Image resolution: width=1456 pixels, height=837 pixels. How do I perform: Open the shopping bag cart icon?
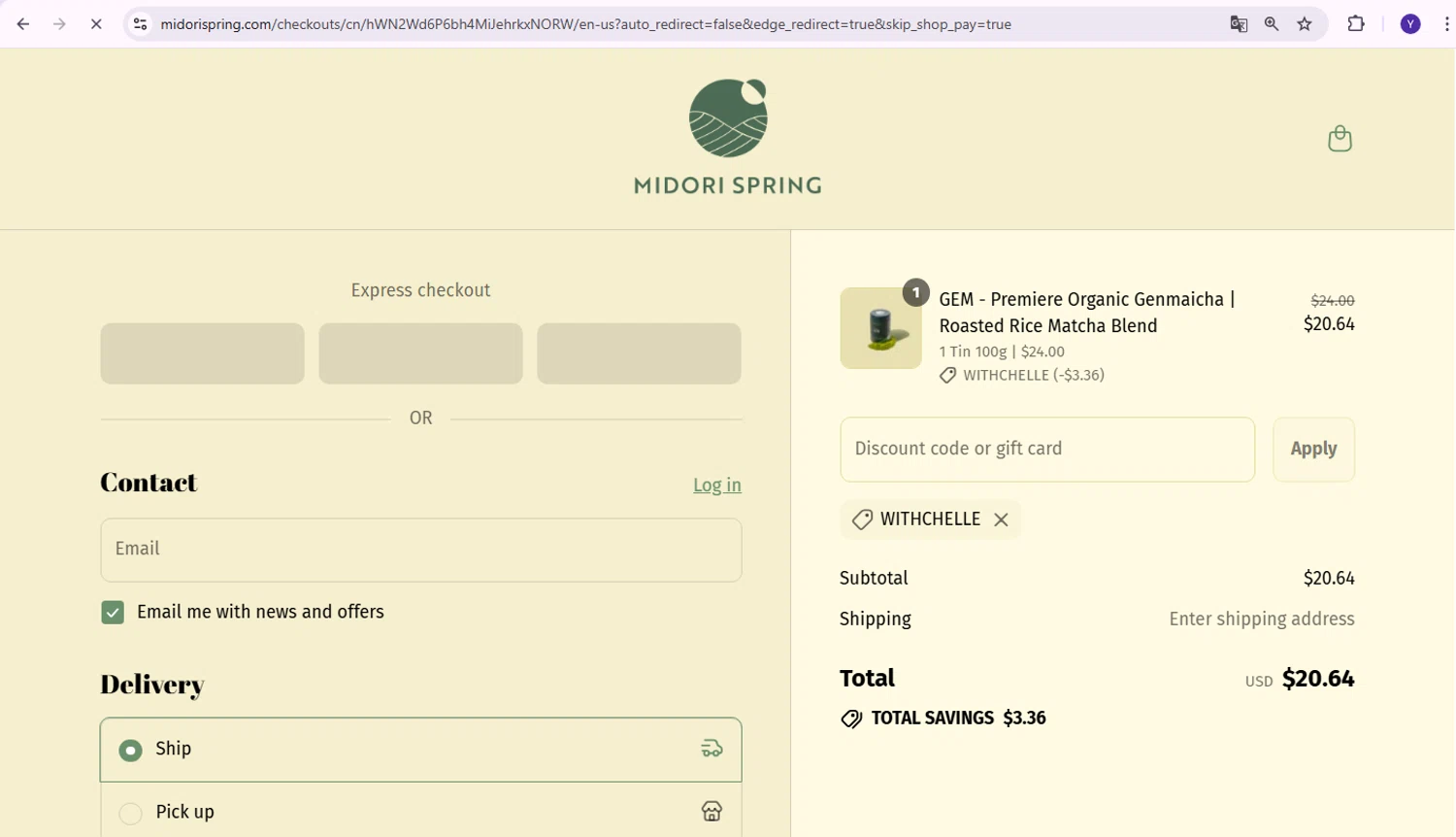tap(1340, 139)
